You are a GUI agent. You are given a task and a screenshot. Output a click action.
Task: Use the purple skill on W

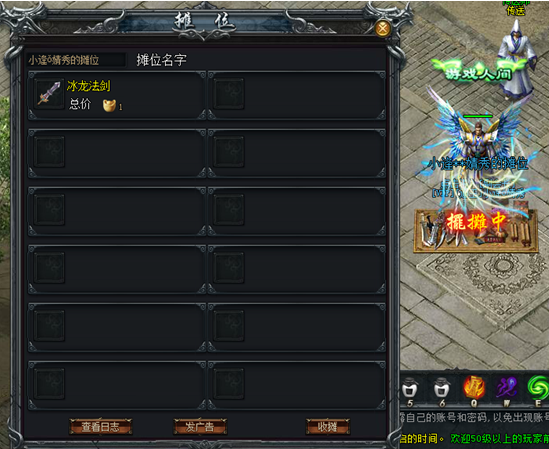[507, 388]
